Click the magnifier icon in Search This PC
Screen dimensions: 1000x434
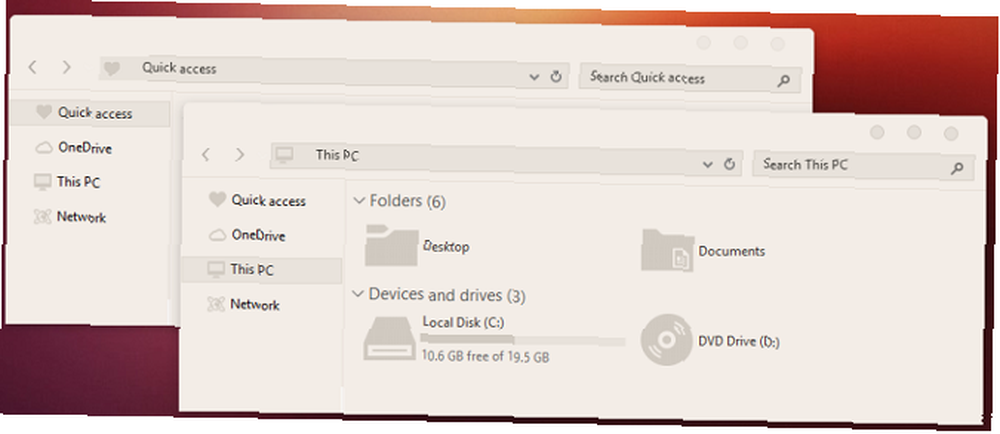click(x=957, y=169)
